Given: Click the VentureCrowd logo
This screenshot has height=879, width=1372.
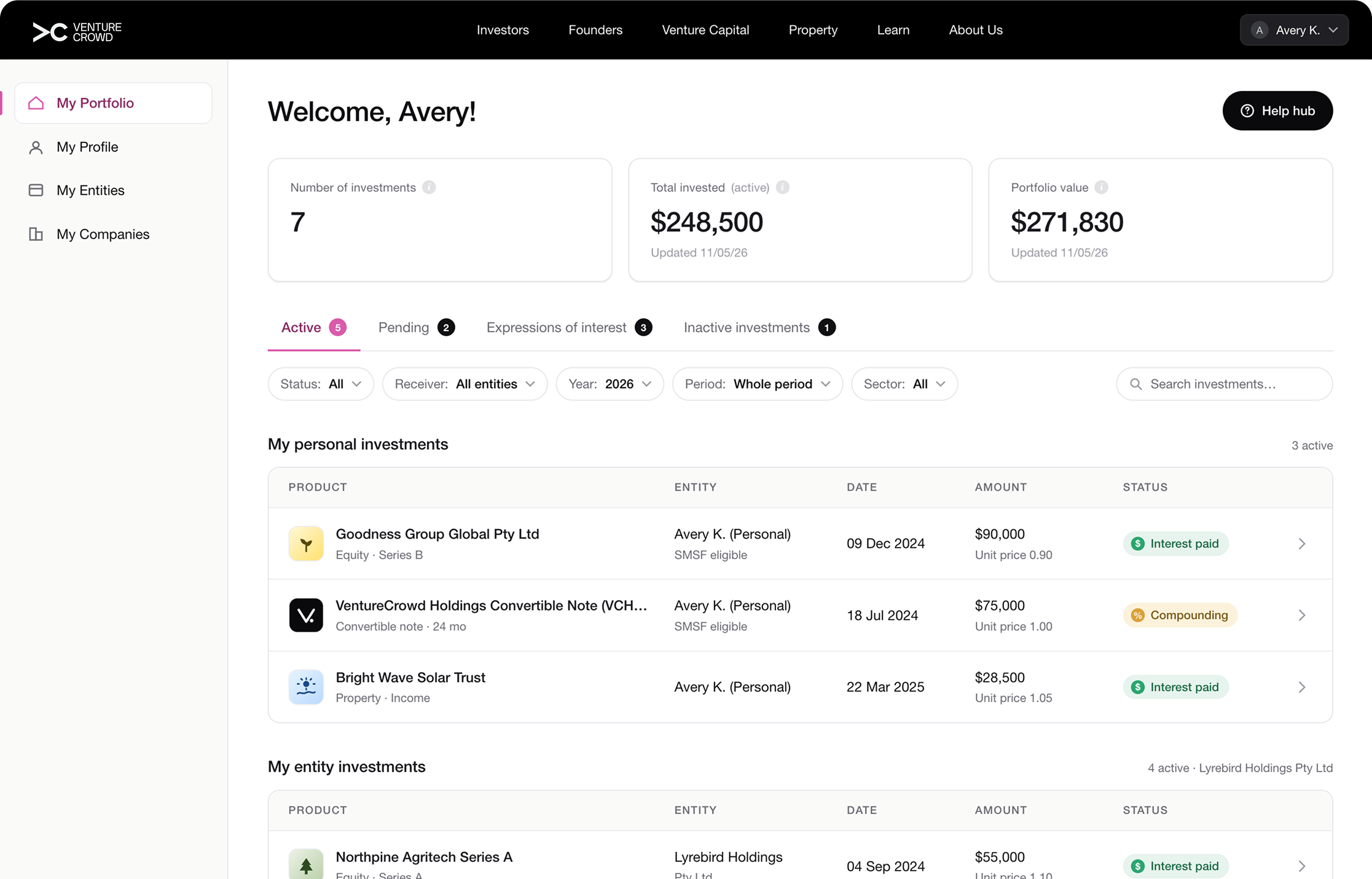Looking at the screenshot, I should (x=77, y=32).
